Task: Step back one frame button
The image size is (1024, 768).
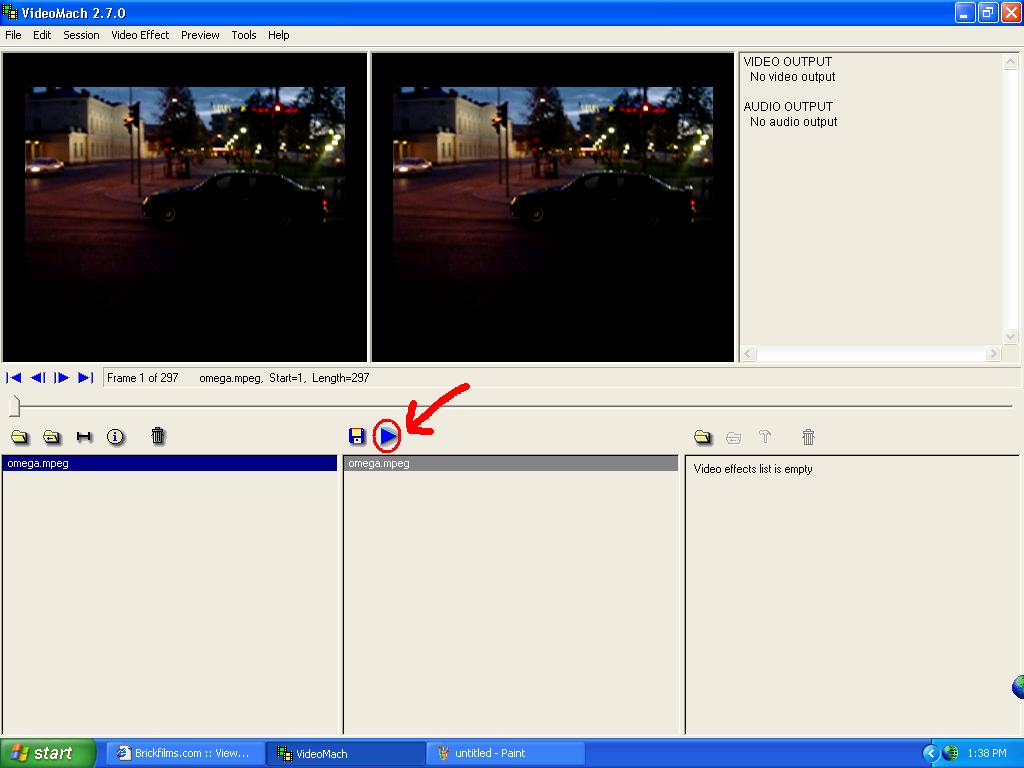Action: tap(38, 377)
